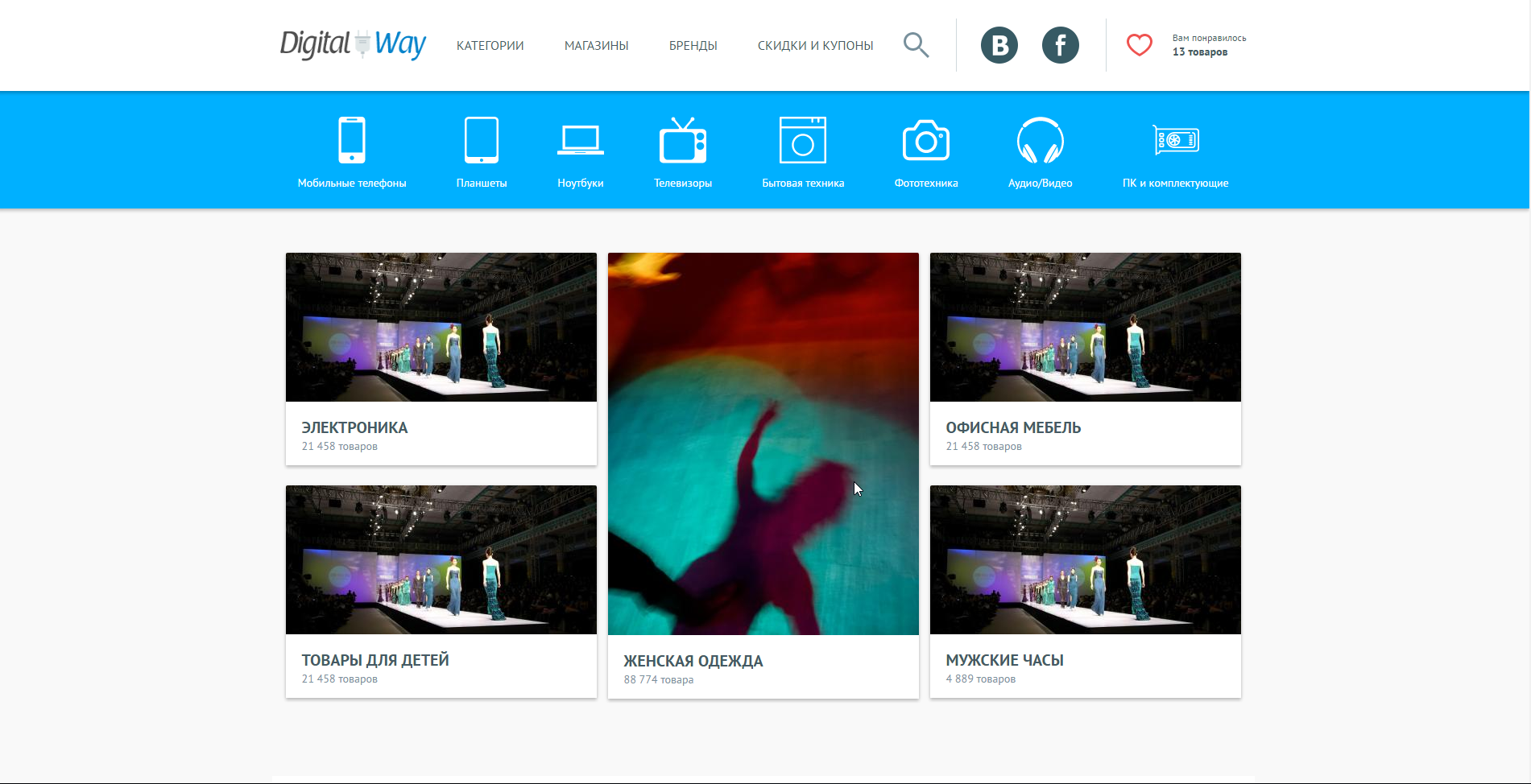Open the VKontakte social icon

click(999, 45)
